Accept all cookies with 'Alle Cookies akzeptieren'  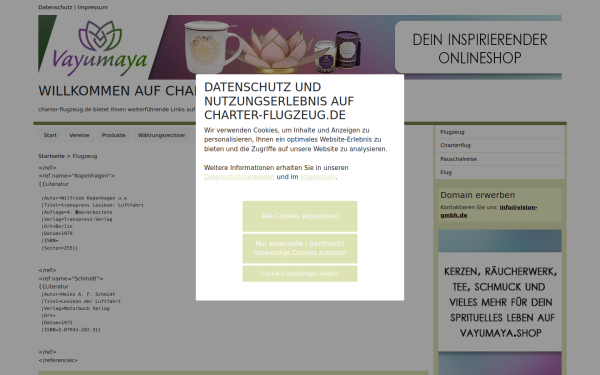pos(300,216)
